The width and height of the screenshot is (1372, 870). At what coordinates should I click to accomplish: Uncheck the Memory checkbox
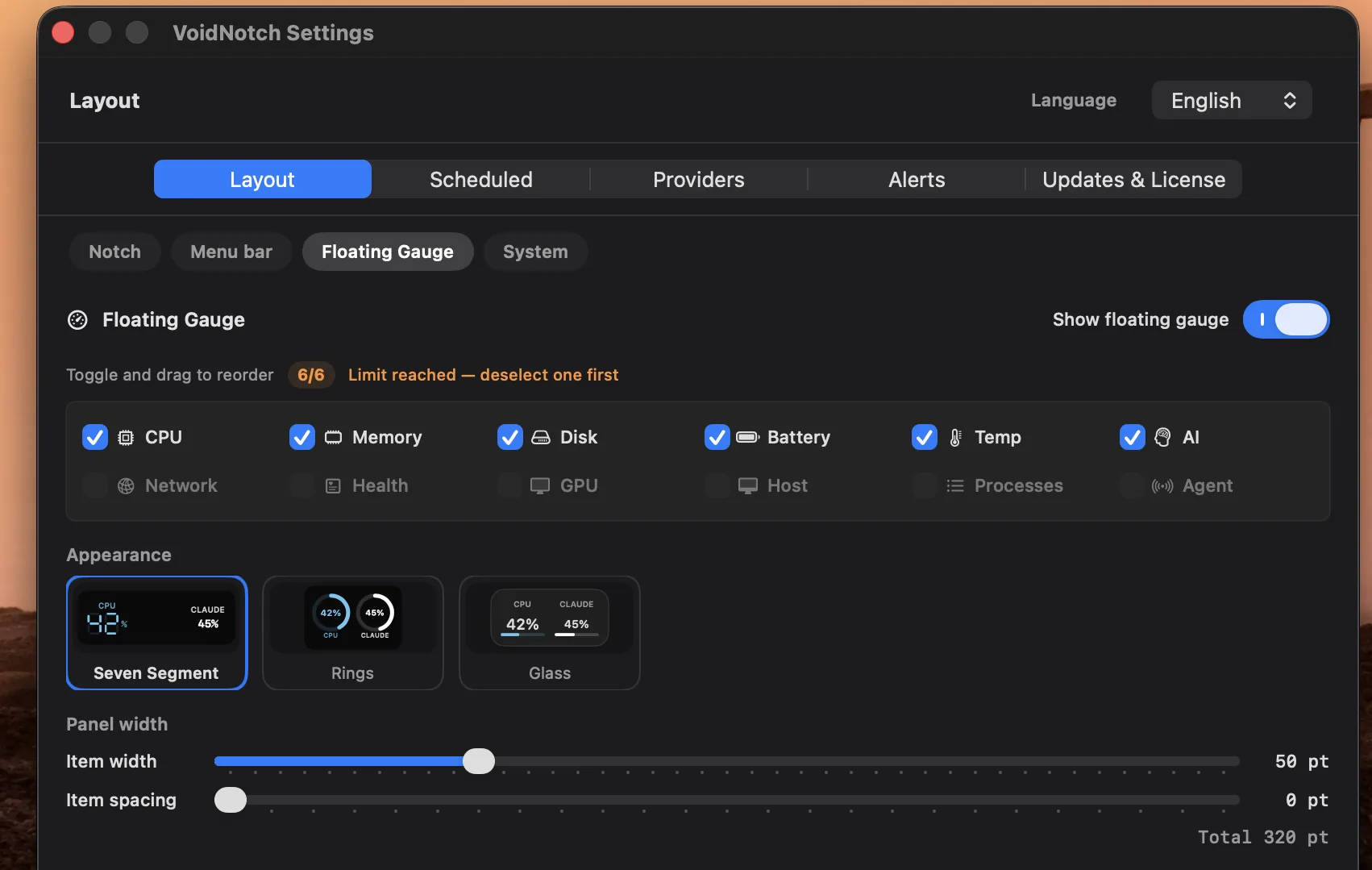tap(302, 437)
